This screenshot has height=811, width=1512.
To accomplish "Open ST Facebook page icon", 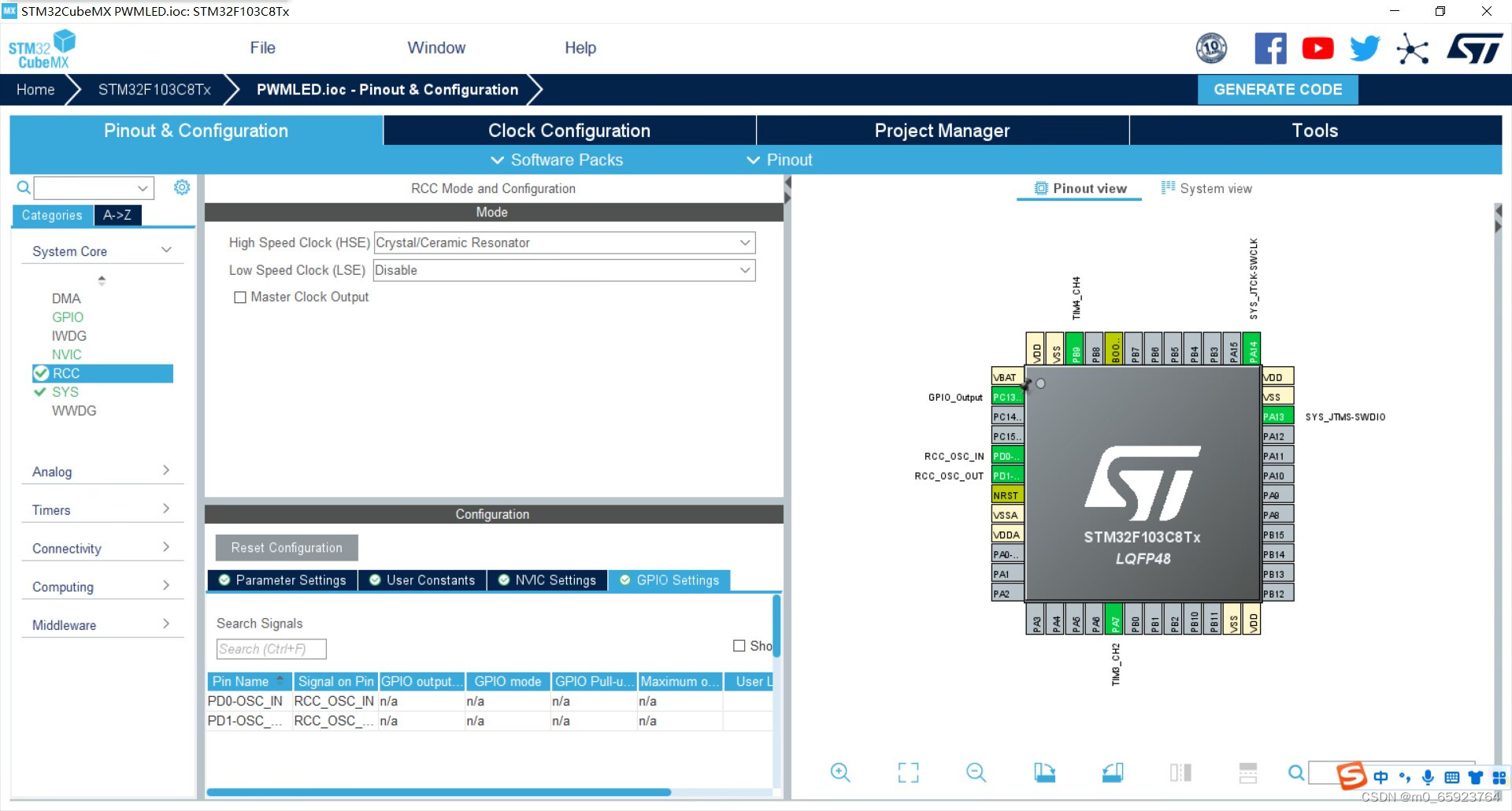I will tap(1270, 49).
